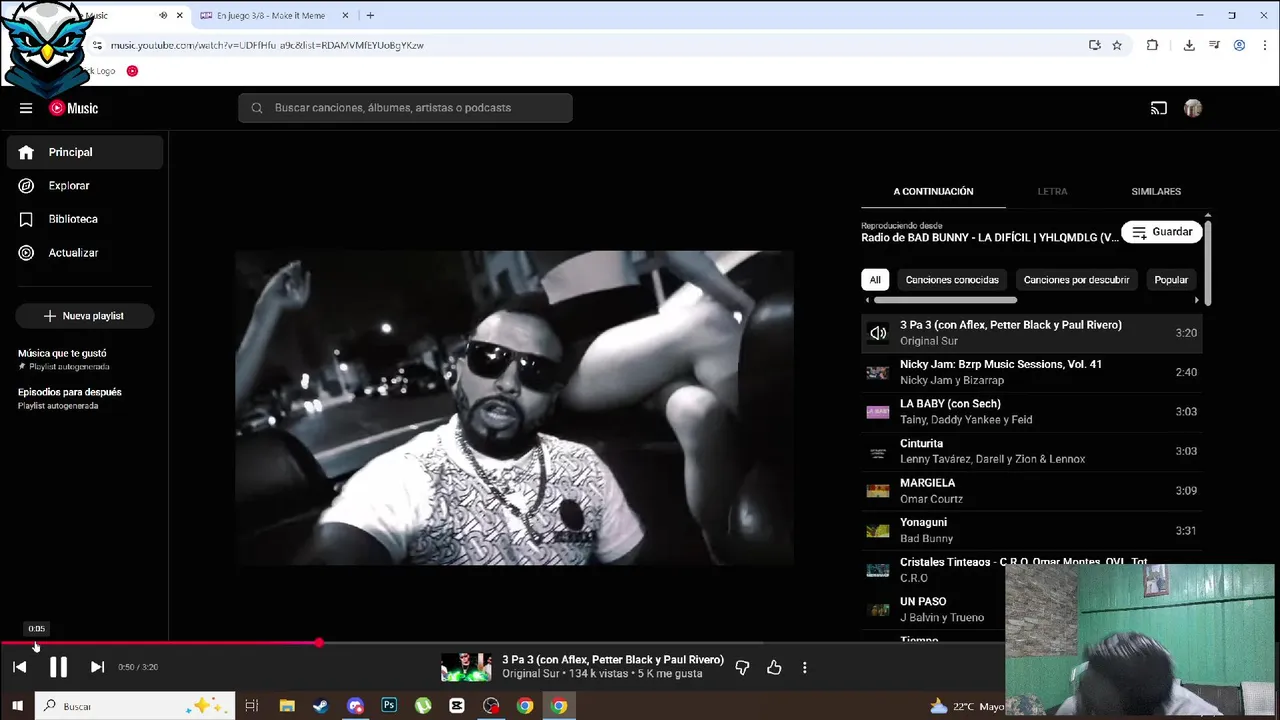Click the MARGIELA song thumbnail
This screenshot has height=720, width=1280.
pos(878,491)
